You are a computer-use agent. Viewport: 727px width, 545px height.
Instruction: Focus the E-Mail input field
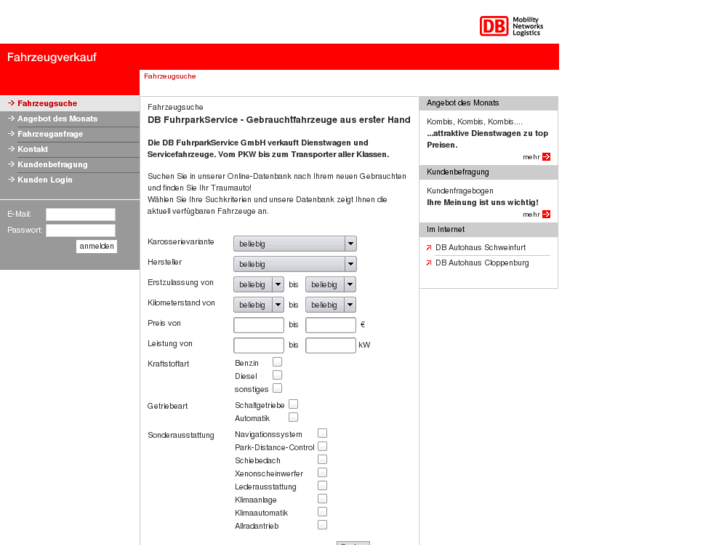[x=81, y=214]
